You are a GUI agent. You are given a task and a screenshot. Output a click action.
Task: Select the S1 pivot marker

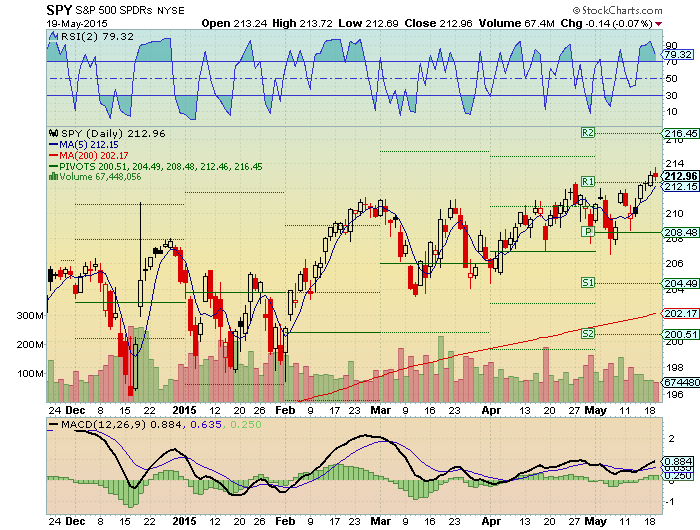588,282
